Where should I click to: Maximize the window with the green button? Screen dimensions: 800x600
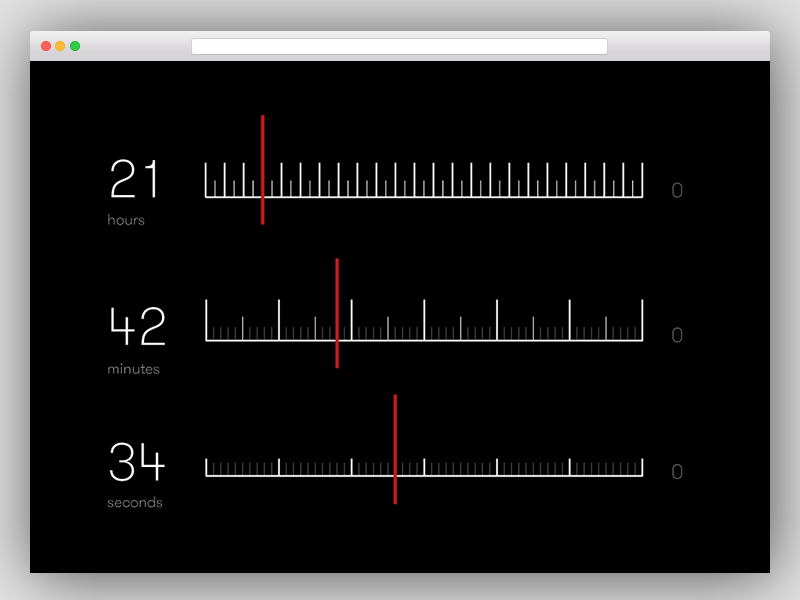pos(75,46)
